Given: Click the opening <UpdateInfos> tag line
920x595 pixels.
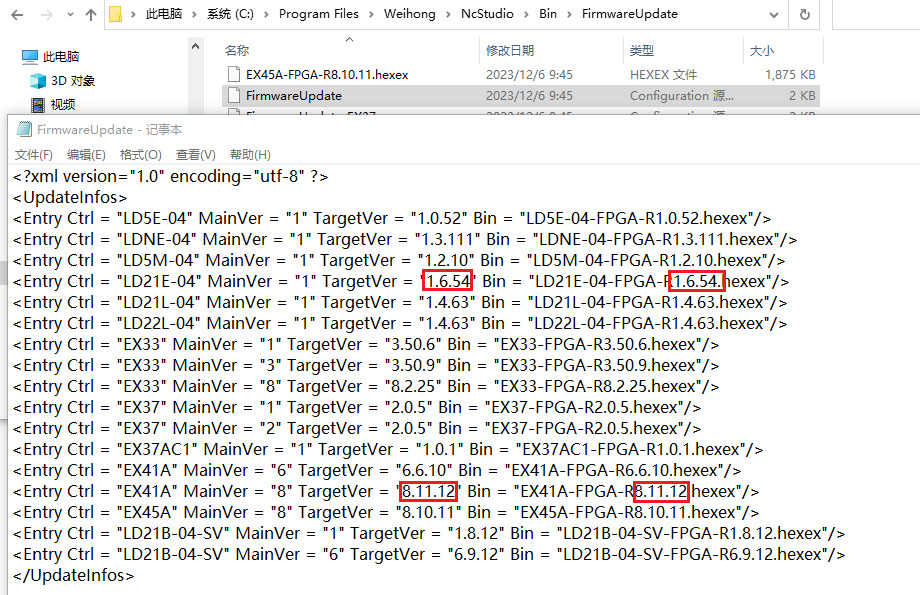Looking at the screenshot, I should pos(70,197).
